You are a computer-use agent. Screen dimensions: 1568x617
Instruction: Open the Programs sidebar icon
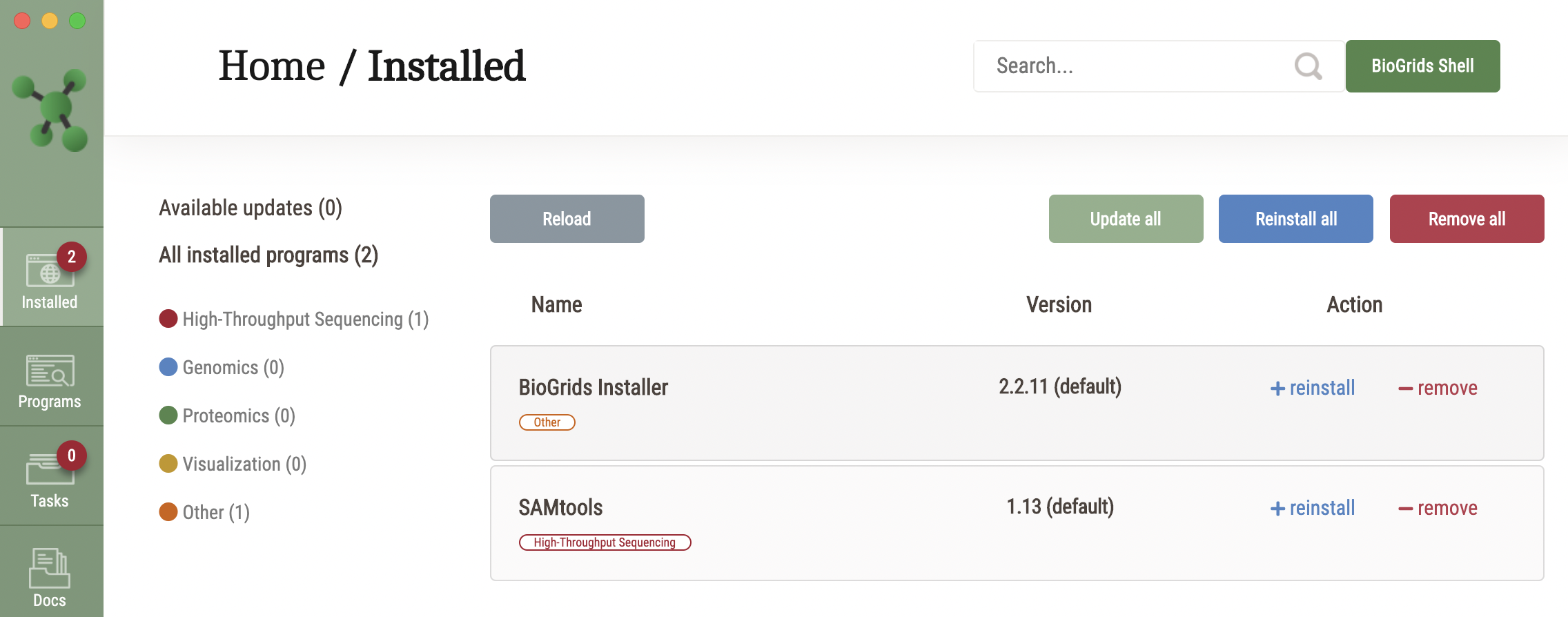[50, 378]
